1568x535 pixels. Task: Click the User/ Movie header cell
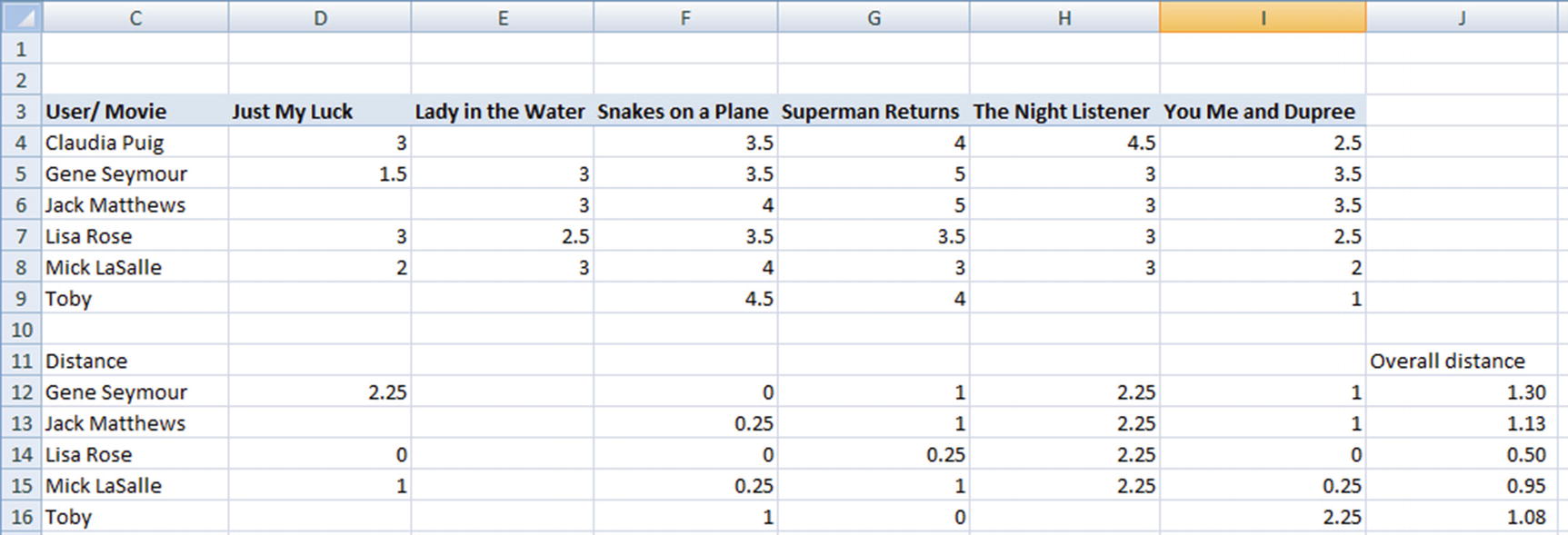pyautogui.click(x=135, y=112)
